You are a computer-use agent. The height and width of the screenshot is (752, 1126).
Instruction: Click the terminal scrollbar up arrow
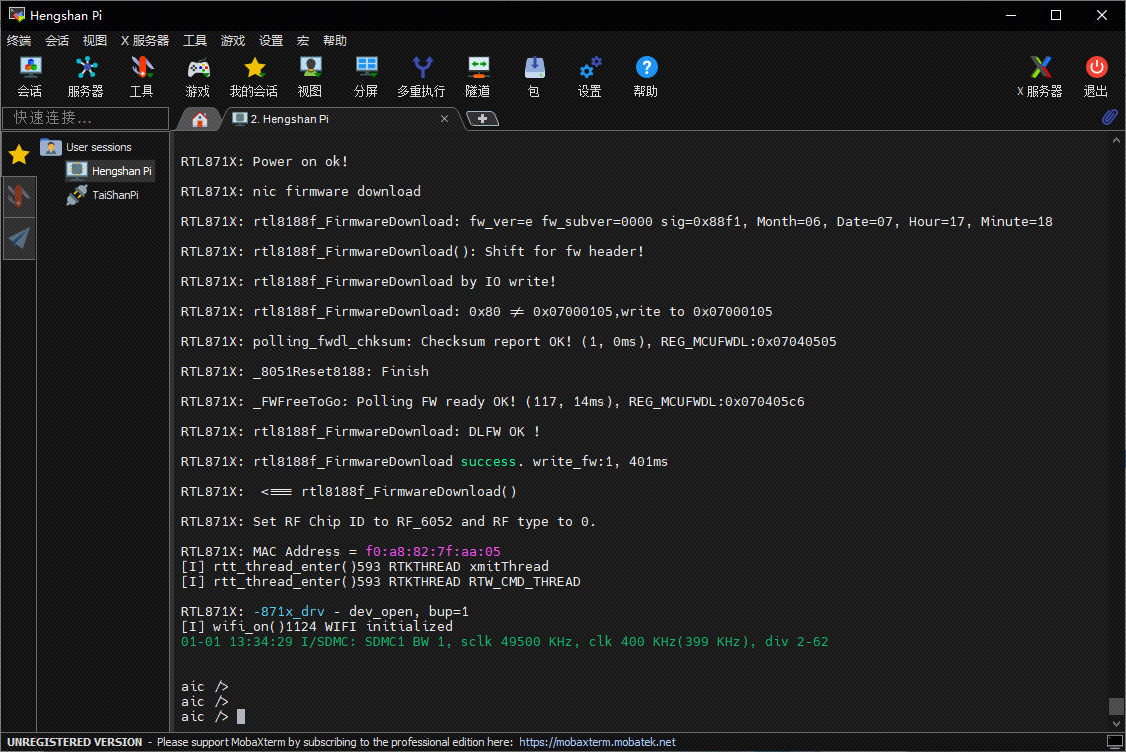(1116, 141)
